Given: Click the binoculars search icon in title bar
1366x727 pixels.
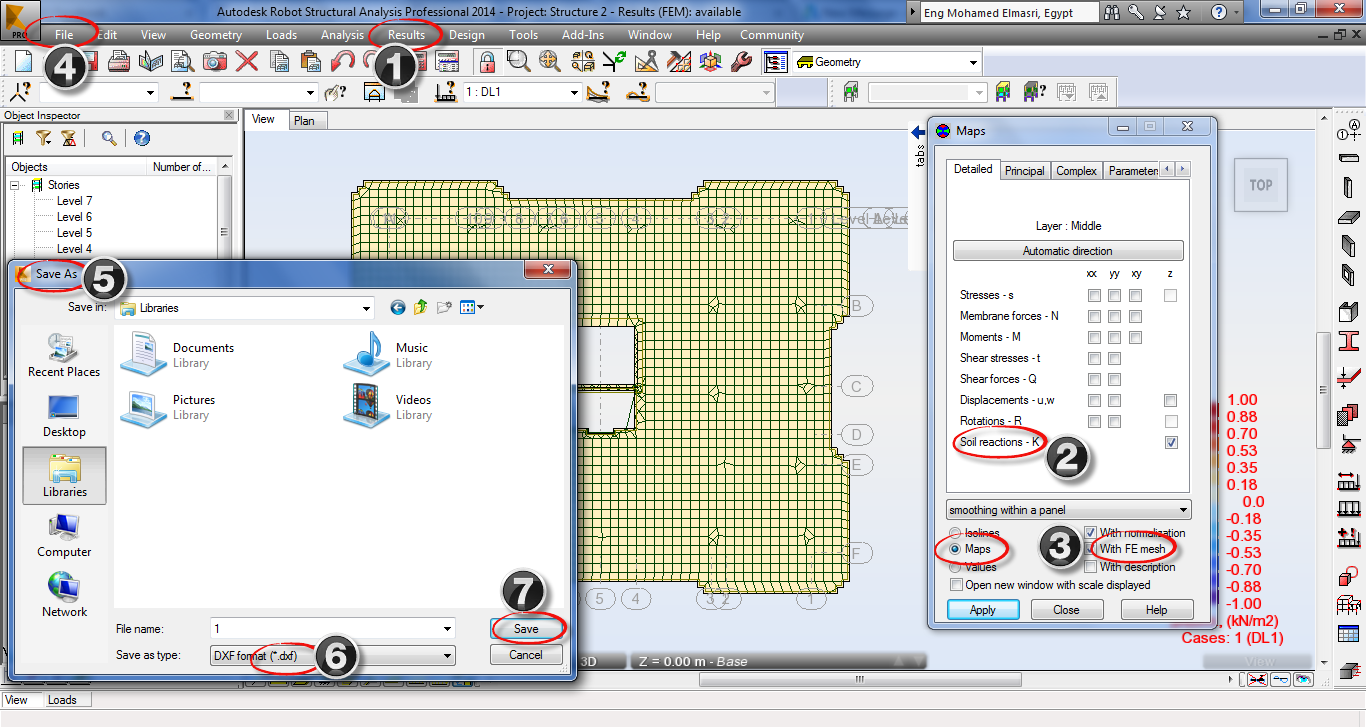Looking at the screenshot, I should coord(1112,12).
